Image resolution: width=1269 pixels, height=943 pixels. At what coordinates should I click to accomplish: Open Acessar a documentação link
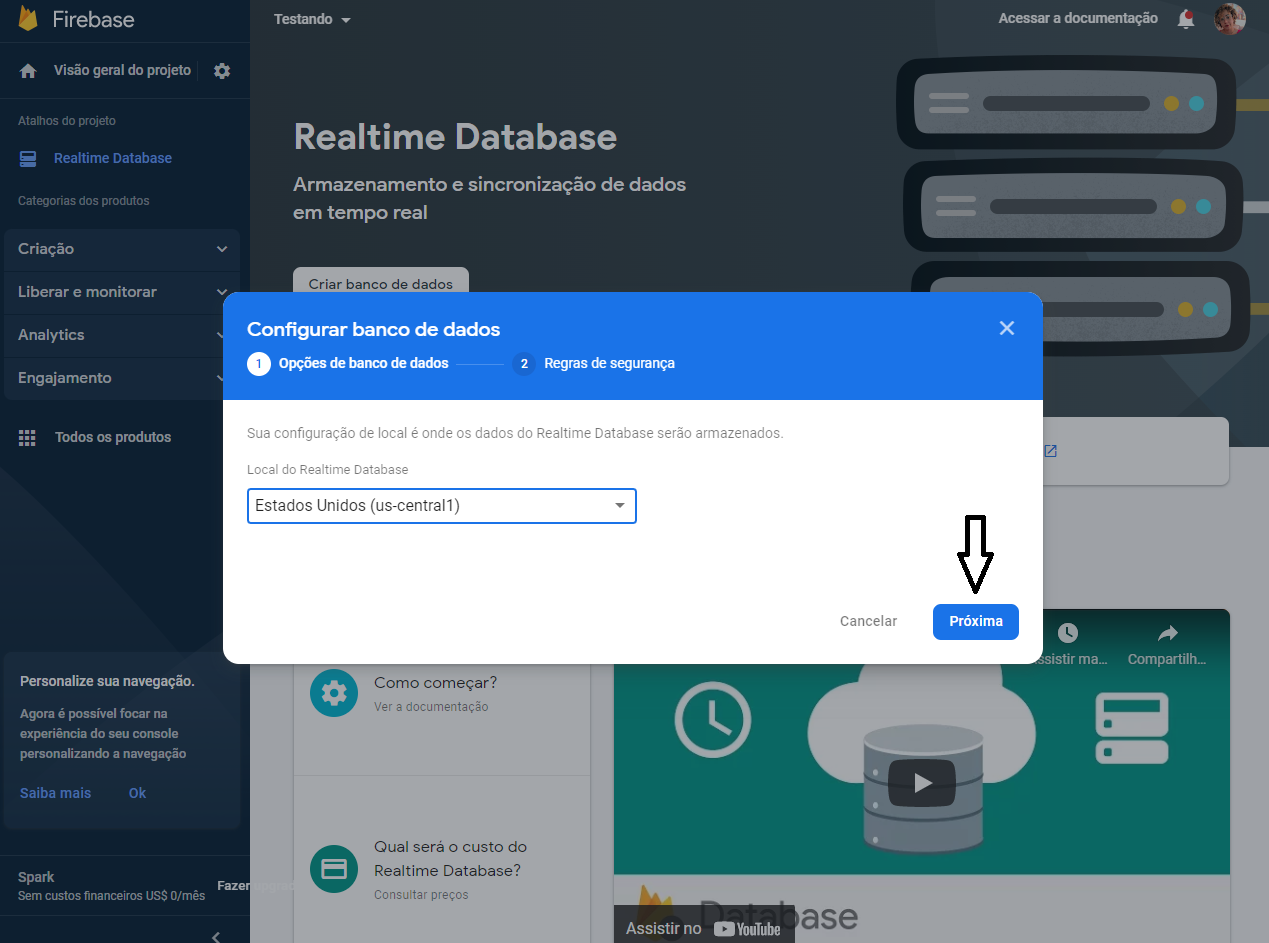click(x=1078, y=18)
